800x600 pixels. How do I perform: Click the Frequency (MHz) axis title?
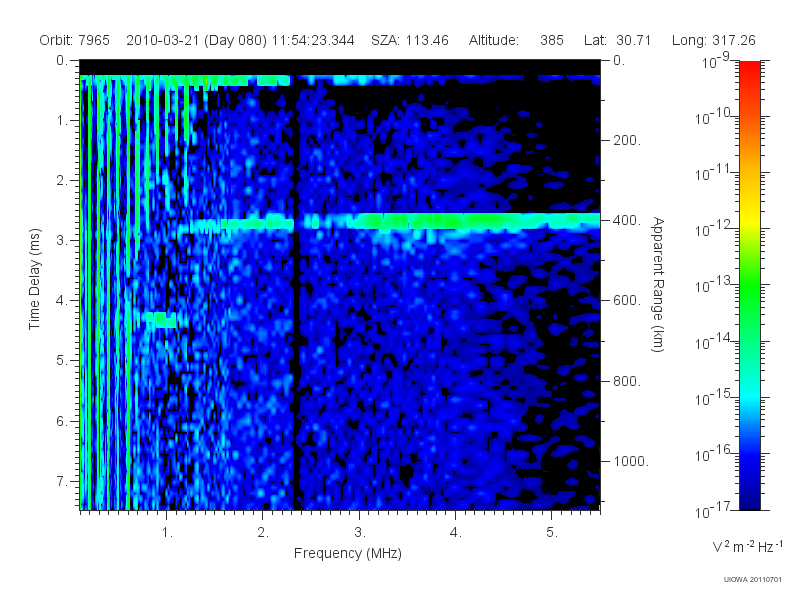[x=348, y=553]
